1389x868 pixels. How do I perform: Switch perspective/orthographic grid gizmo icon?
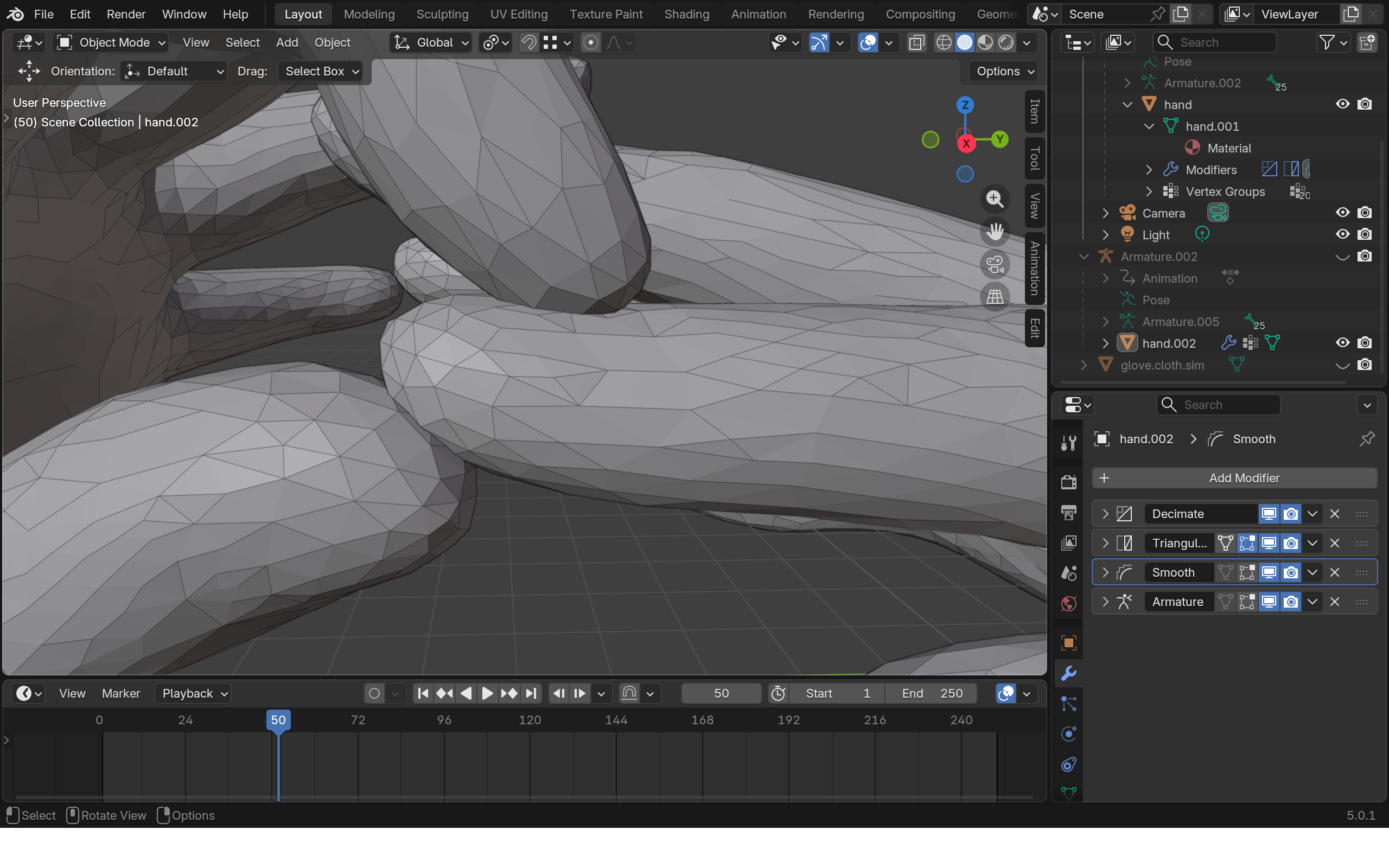tap(995, 297)
